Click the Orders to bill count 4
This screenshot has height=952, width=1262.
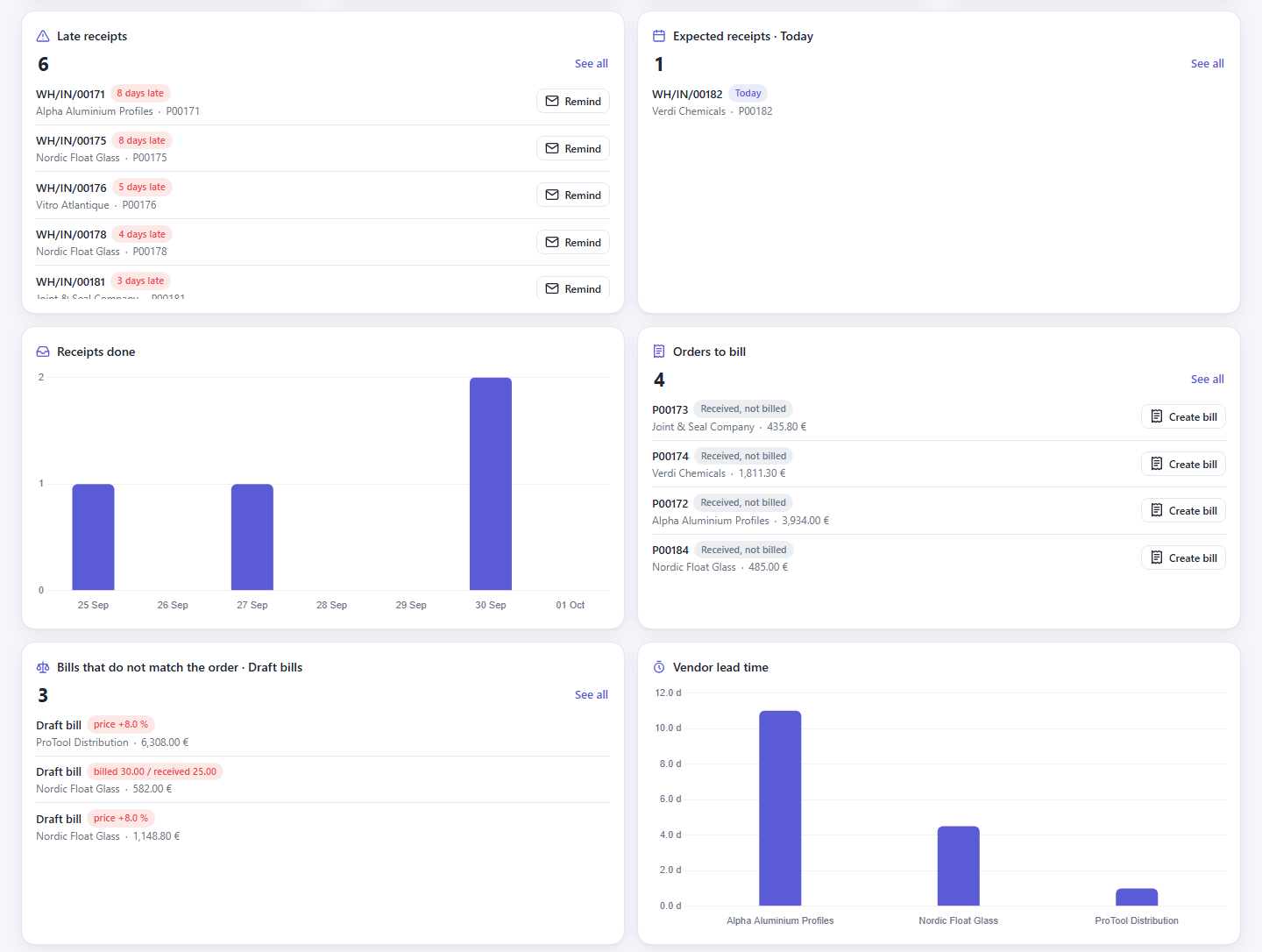pyautogui.click(x=659, y=380)
